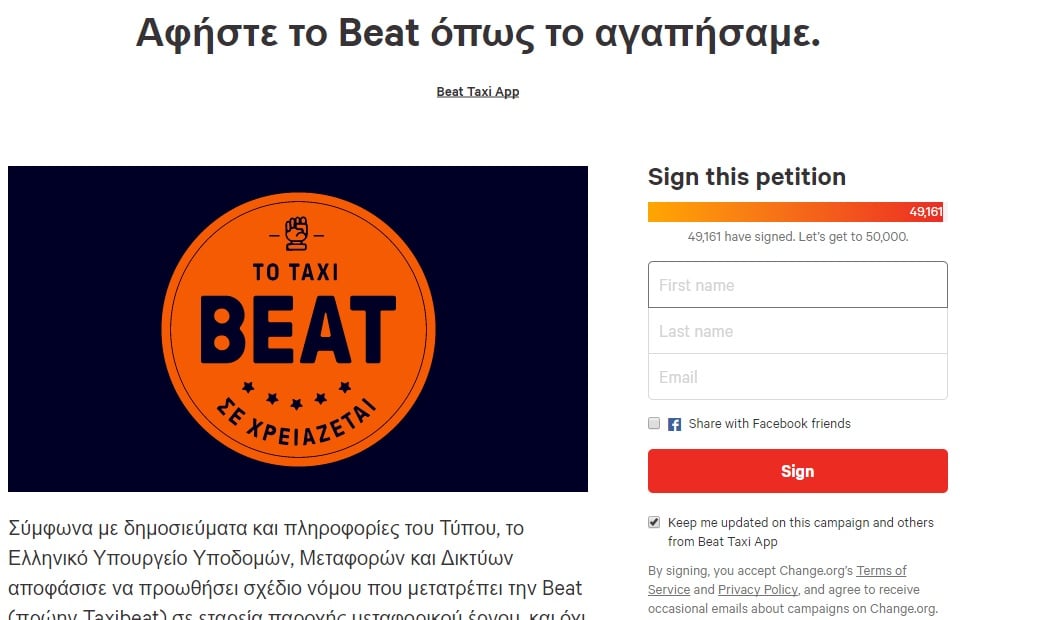Focus the Email input field
Image resolution: width=1048 pixels, height=620 pixels.
(x=797, y=377)
